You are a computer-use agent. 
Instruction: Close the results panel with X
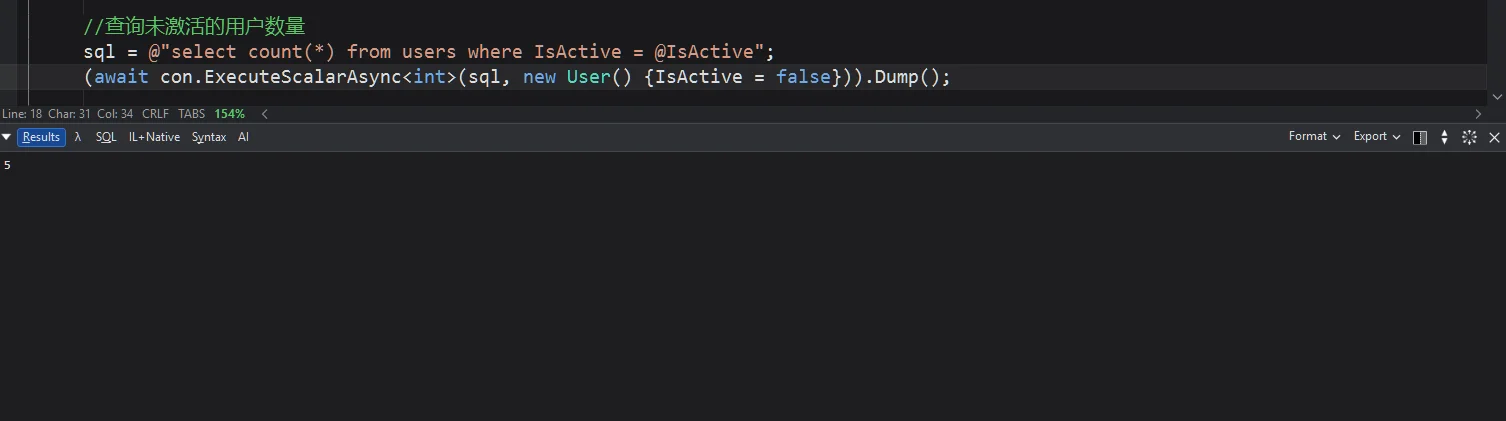coord(1494,137)
